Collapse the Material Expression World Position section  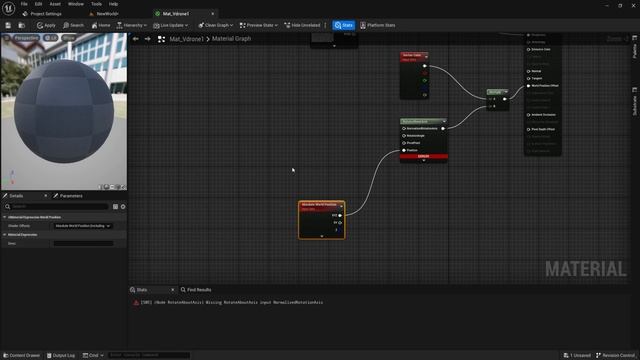click(x=4, y=217)
